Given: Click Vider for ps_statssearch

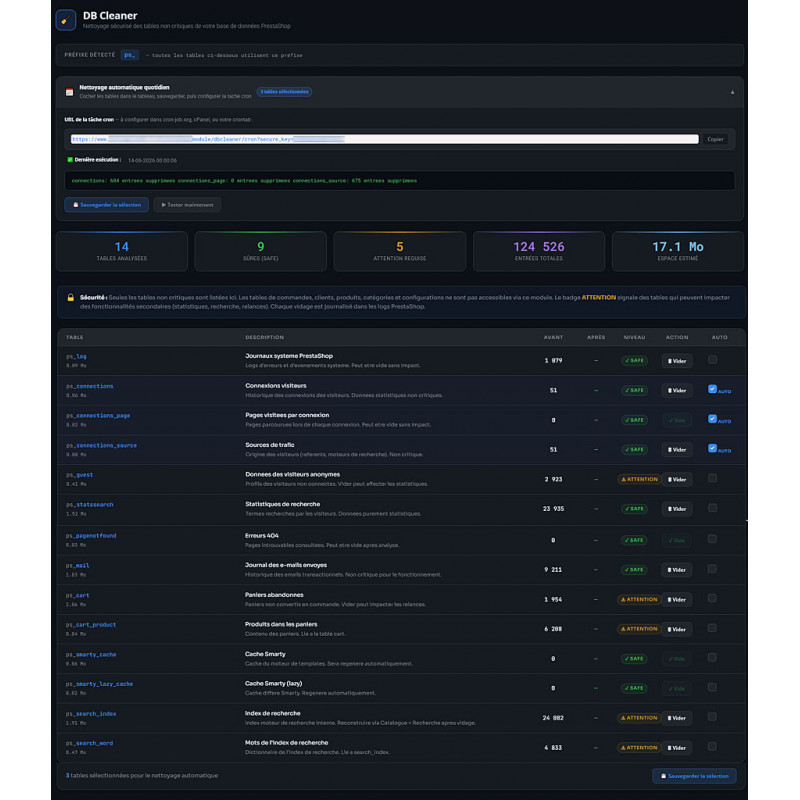Looking at the screenshot, I should pos(677,509).
